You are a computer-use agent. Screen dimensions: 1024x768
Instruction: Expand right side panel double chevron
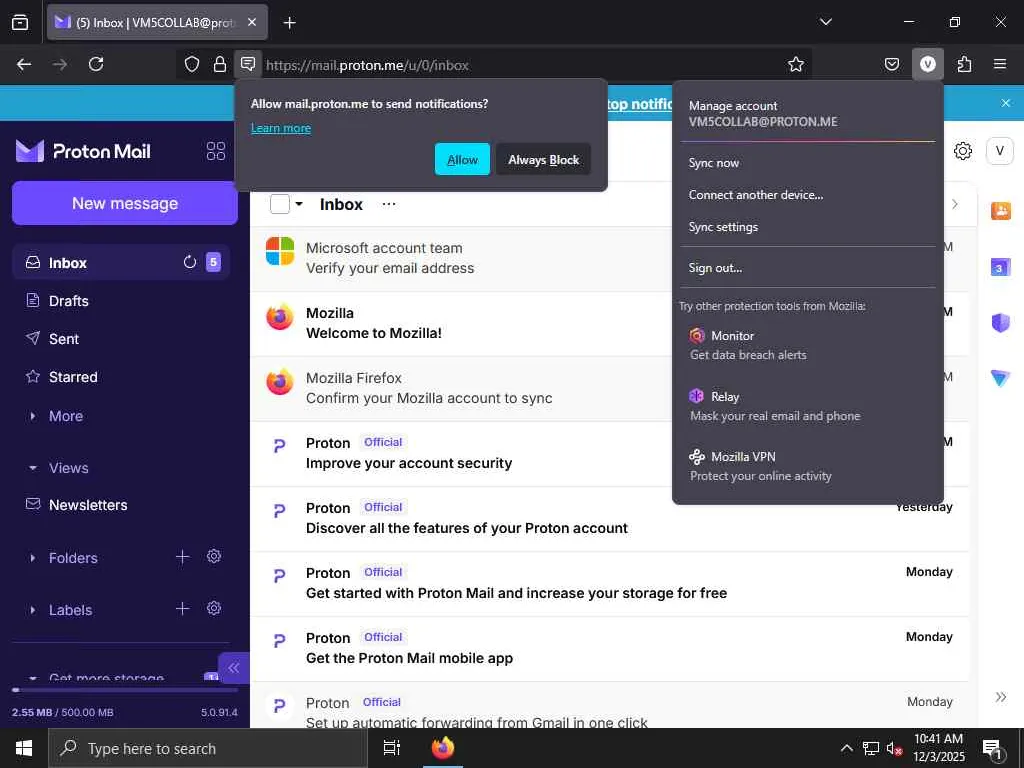(x=1000, y=697)
